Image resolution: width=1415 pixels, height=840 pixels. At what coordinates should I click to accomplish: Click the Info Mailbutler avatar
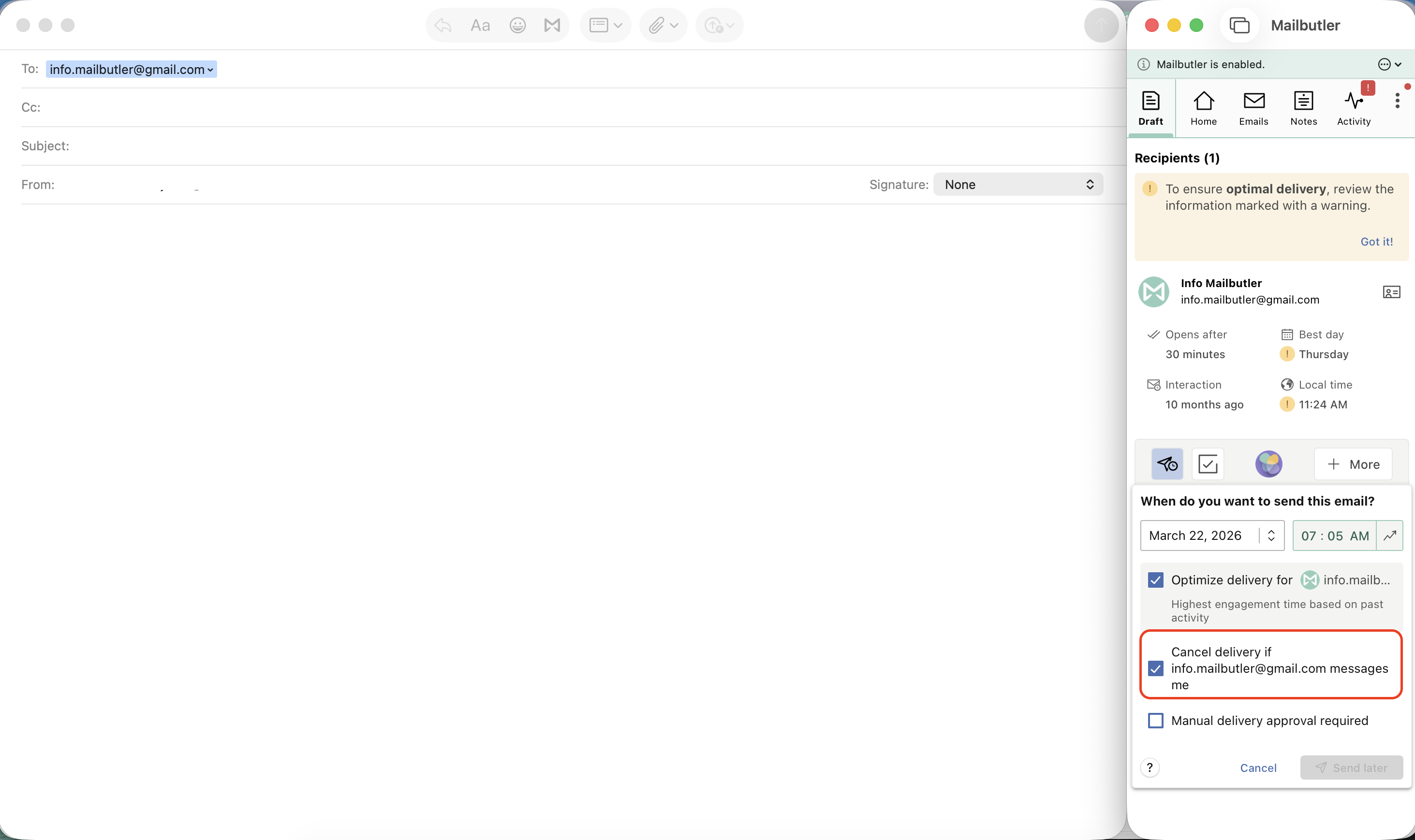coord(1153,291)
